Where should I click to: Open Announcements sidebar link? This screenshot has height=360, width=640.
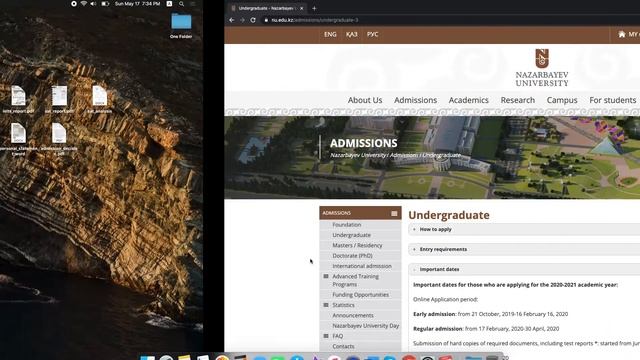click(353, 316)
